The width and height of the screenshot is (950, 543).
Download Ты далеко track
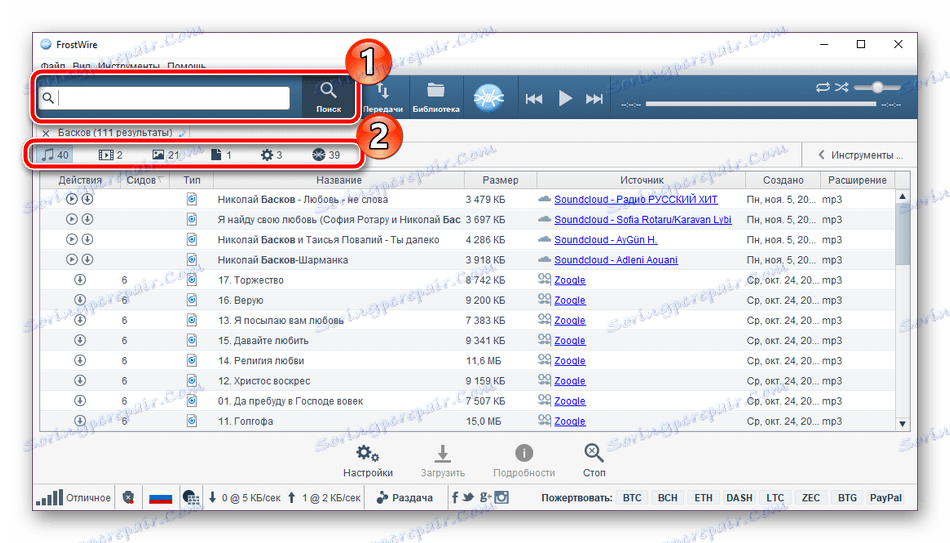click(x=87, y=239)
